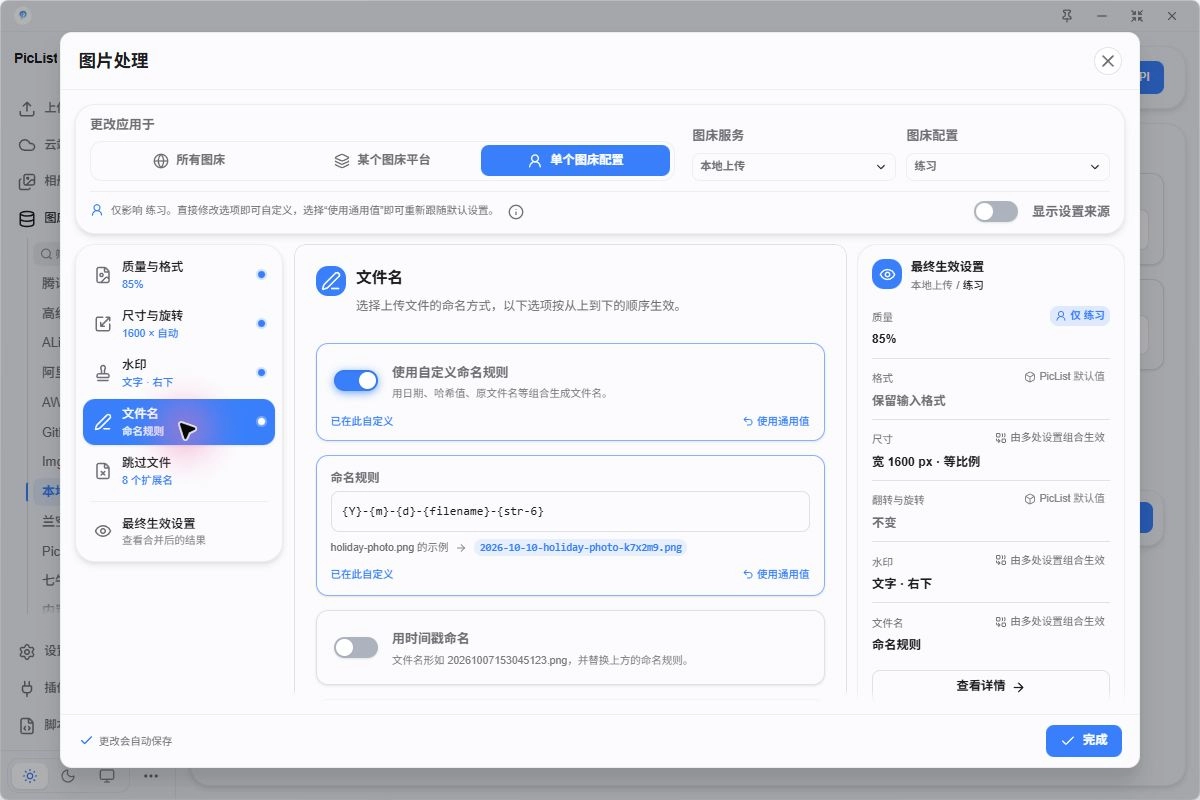This screenshot has width=1200, height=800.
Task: Select the 某个图床平台 scope tab
Action: pos(382,160)
